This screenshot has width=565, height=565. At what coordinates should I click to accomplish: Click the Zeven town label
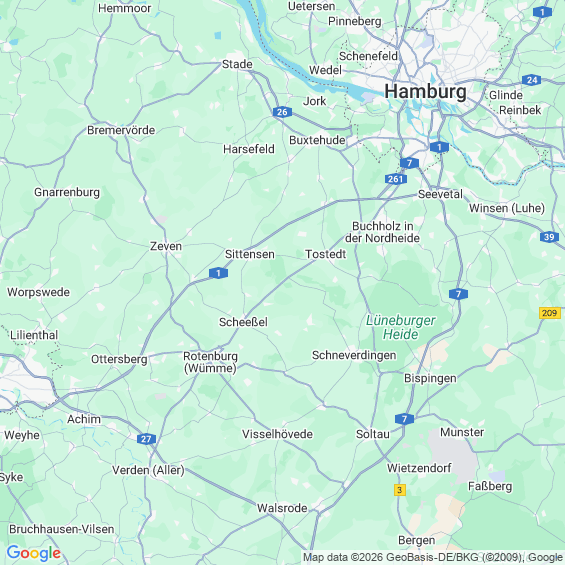[x=166, y=246]
